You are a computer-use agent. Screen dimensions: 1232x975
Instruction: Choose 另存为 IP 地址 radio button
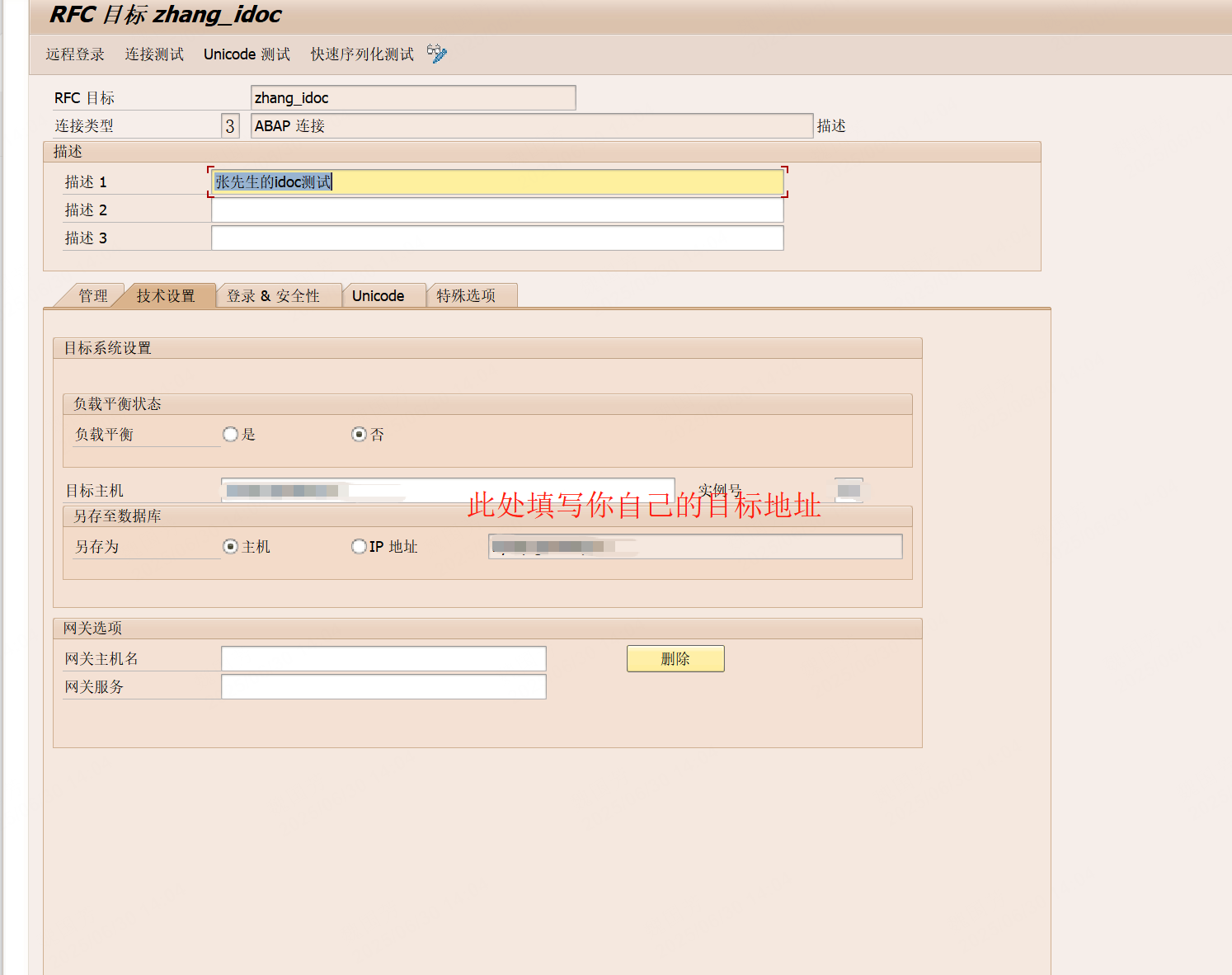pyautogui.click(x=359, y=546)
